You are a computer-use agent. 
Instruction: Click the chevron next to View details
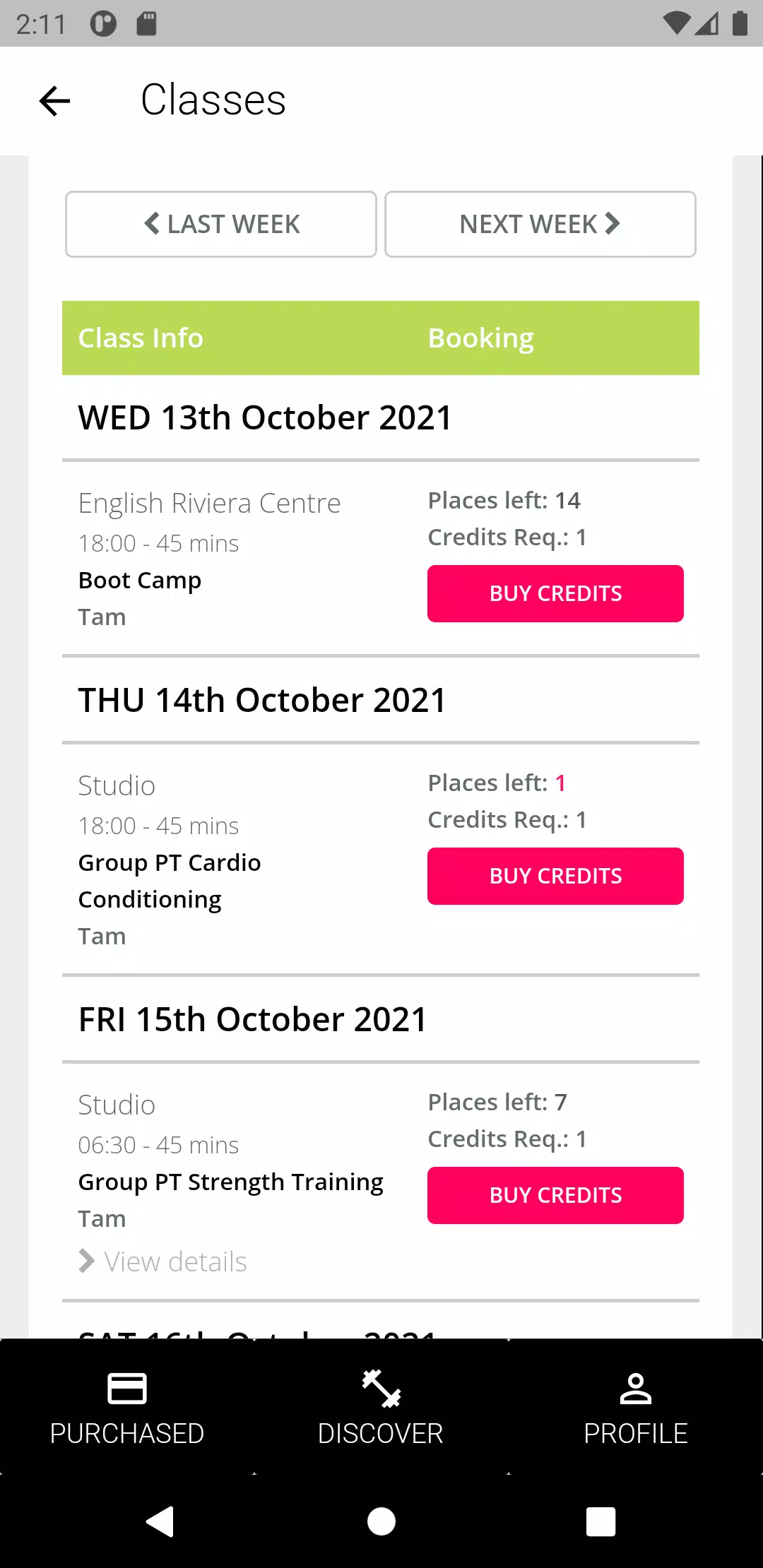[x=86, y=1261]
